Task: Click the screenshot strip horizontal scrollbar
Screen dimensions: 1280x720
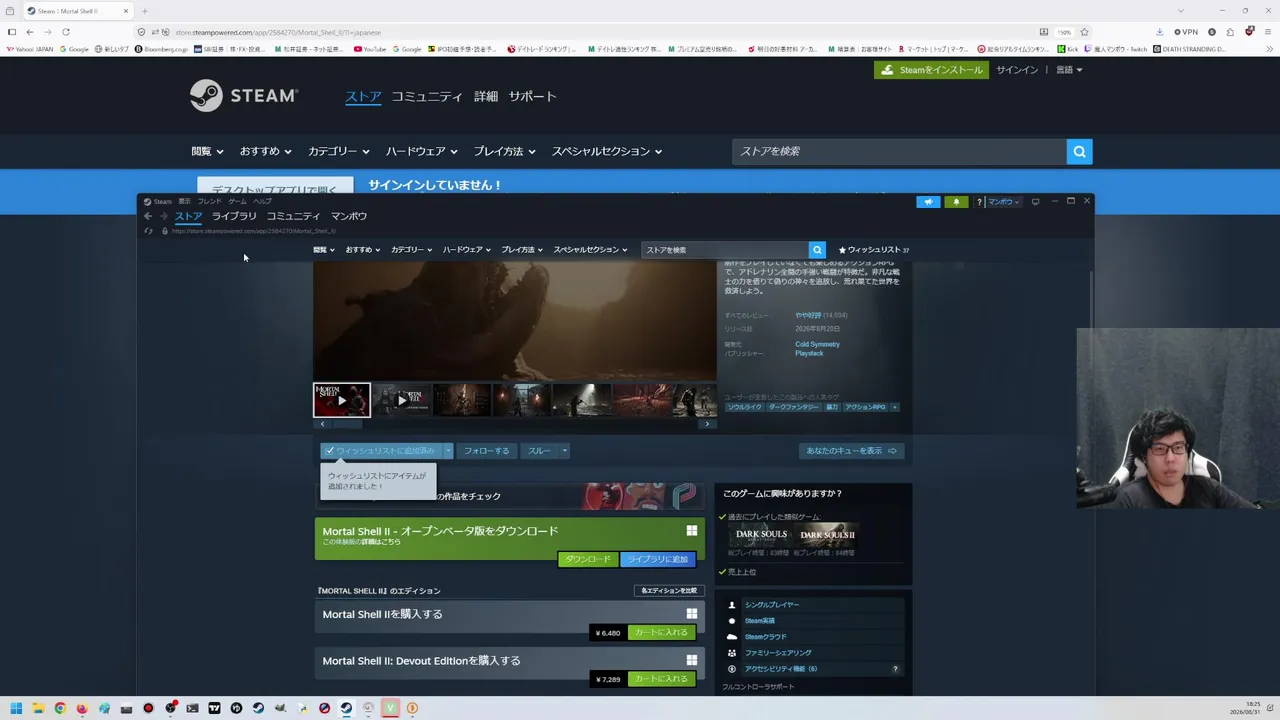Action: [515, 424]
